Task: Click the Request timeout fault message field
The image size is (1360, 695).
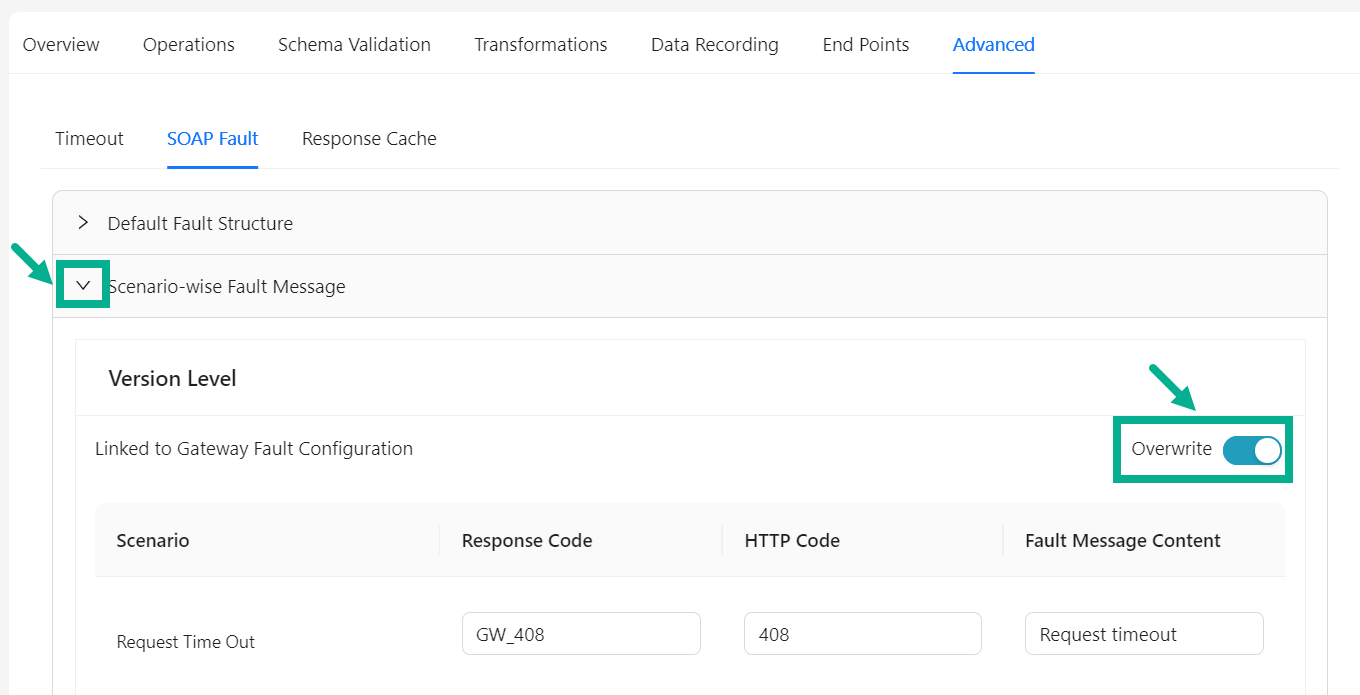Action: coord(1143,634)
